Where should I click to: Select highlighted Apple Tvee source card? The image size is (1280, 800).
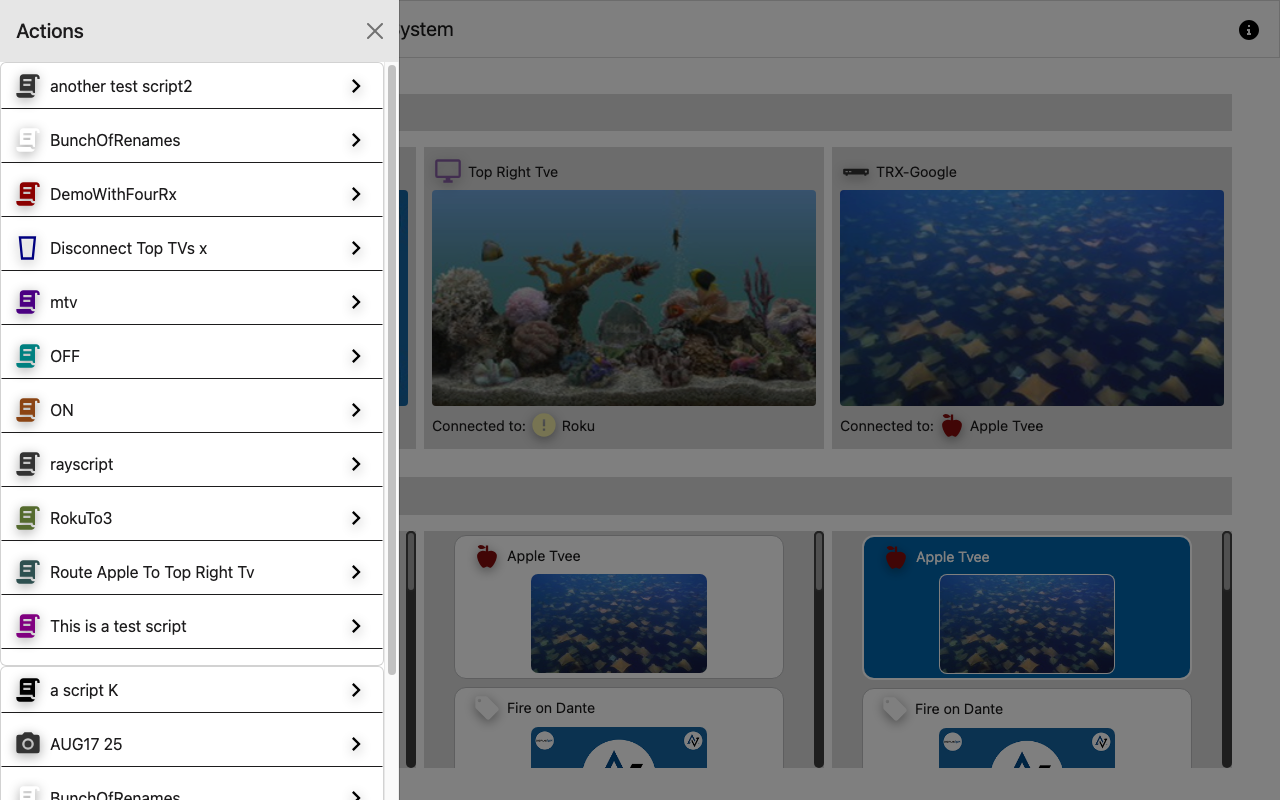coord(1027,608)
